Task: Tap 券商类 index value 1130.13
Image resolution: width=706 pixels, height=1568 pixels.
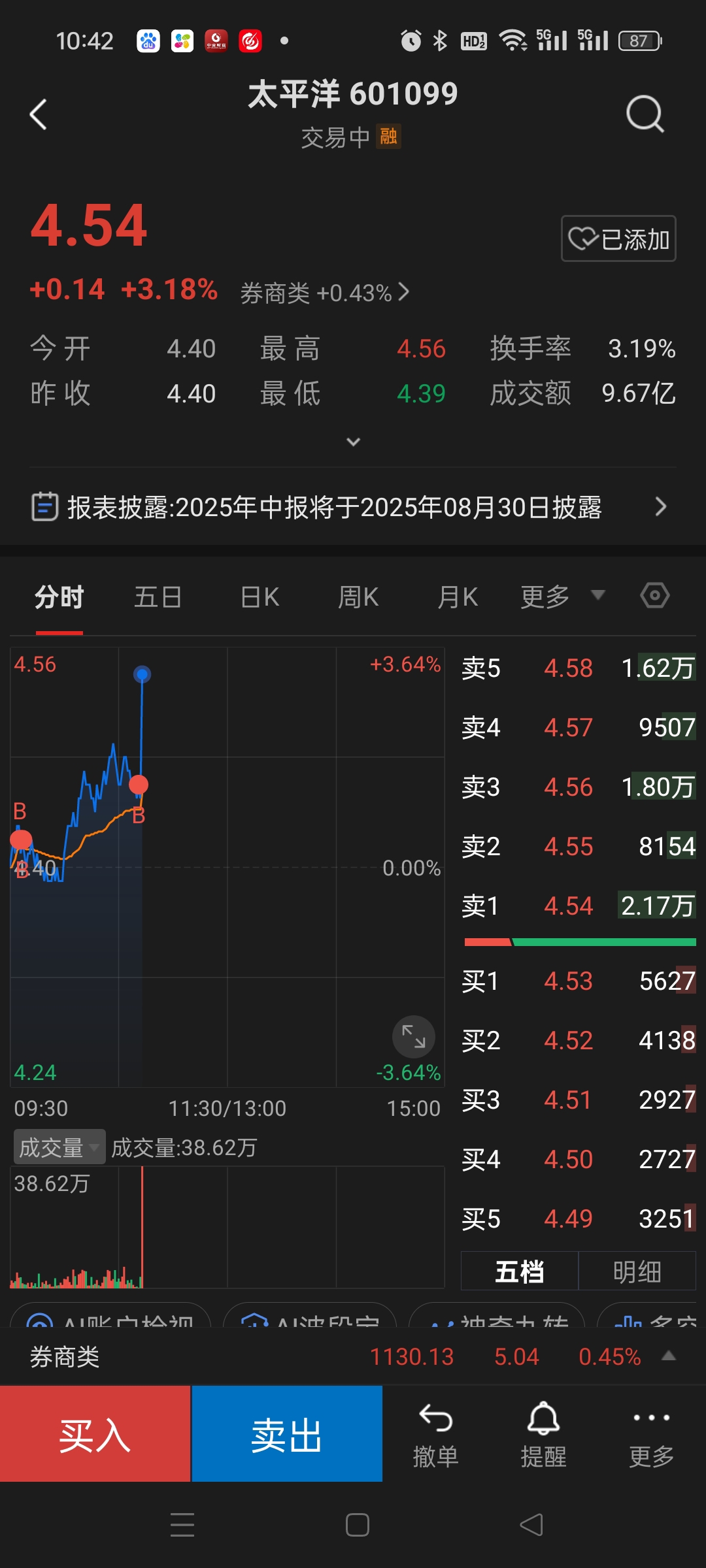Action: [412, 1357]
